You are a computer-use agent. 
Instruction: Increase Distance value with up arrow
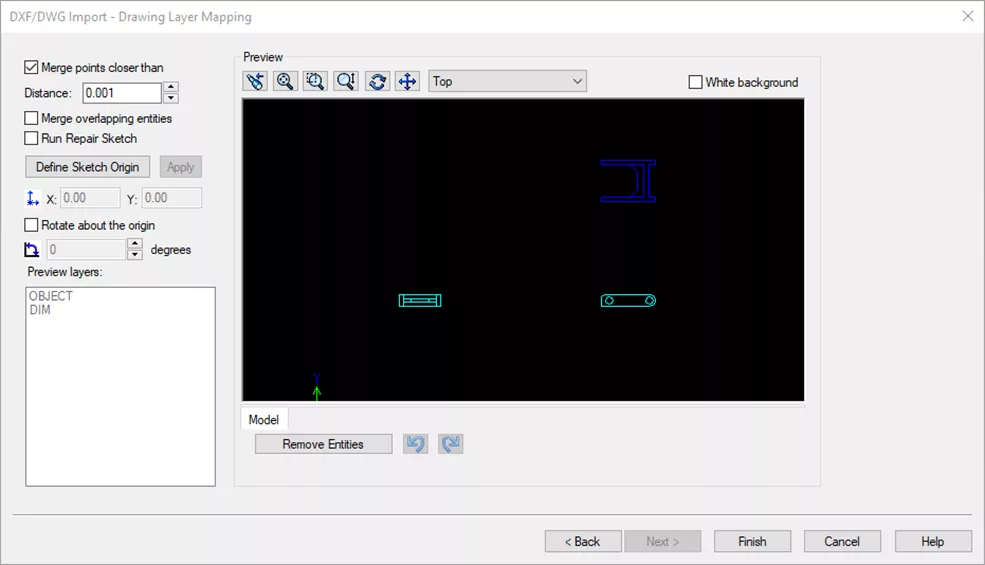171,87
